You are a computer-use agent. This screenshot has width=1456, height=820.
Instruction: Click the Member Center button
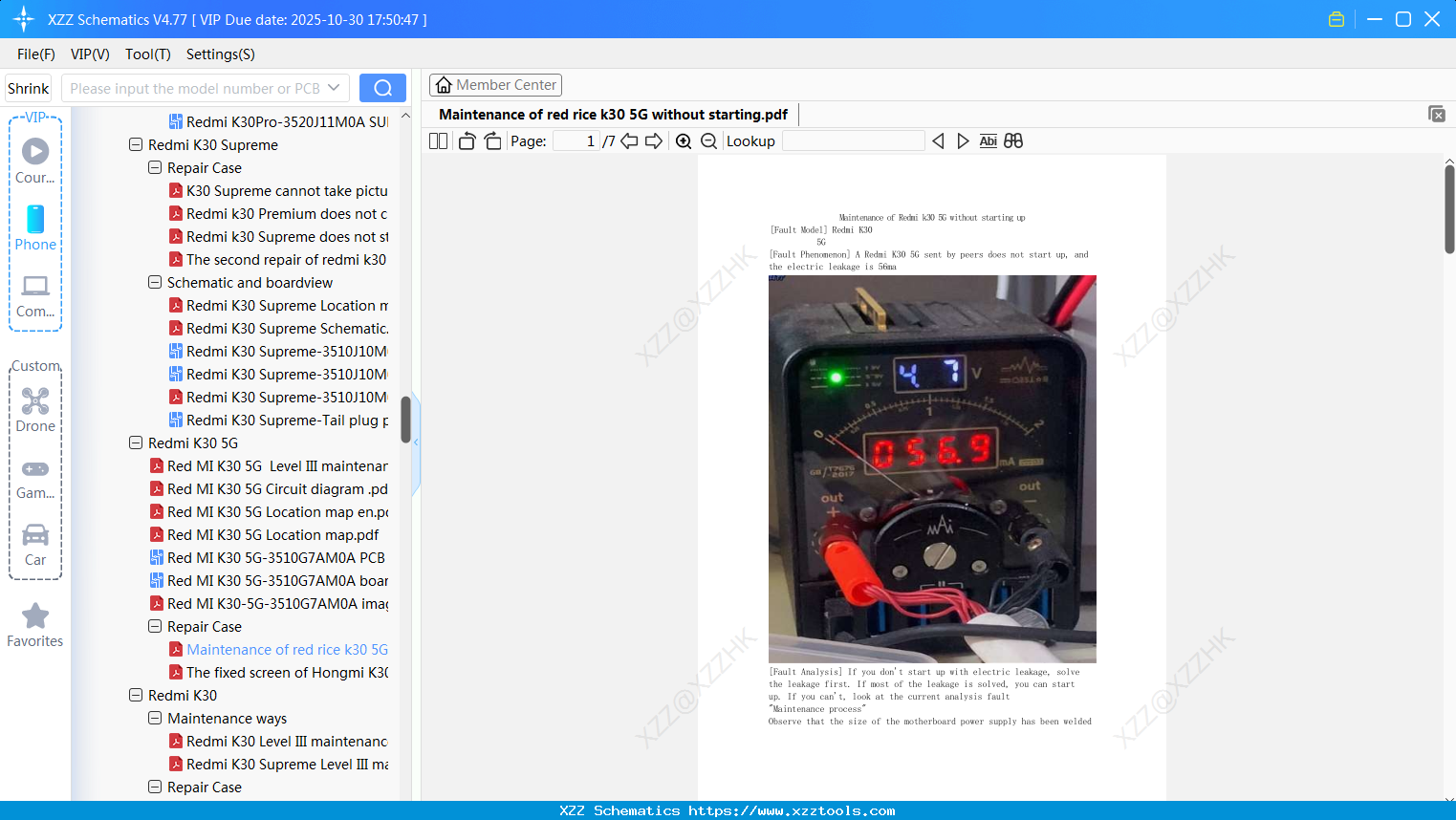click(495, 84)
